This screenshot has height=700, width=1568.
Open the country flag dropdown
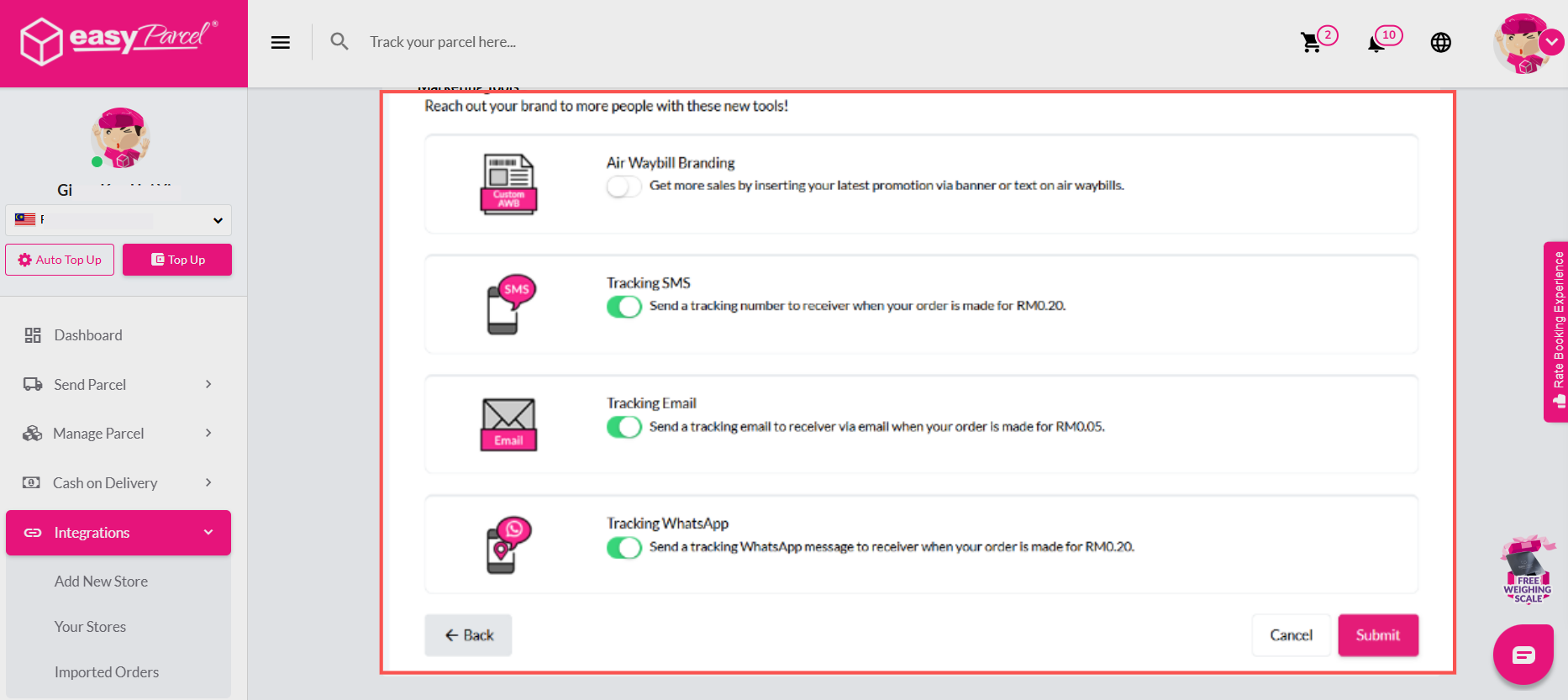tap(118, 220)
